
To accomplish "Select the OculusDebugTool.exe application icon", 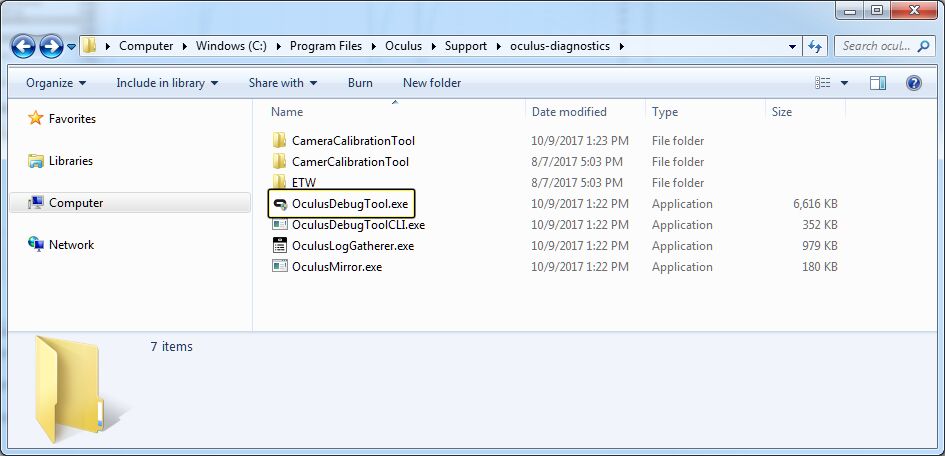I will [280, 204].
